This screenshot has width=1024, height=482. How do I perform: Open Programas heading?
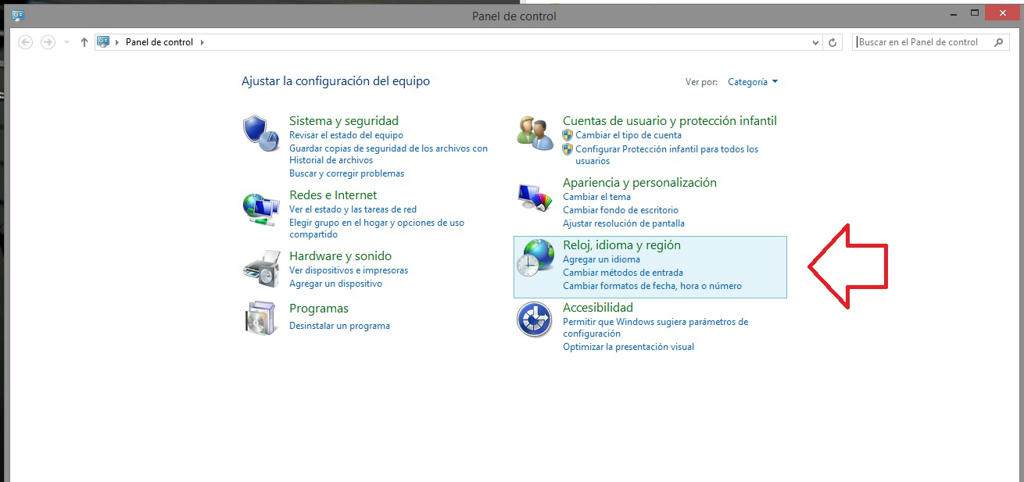(x=319, y=308)
